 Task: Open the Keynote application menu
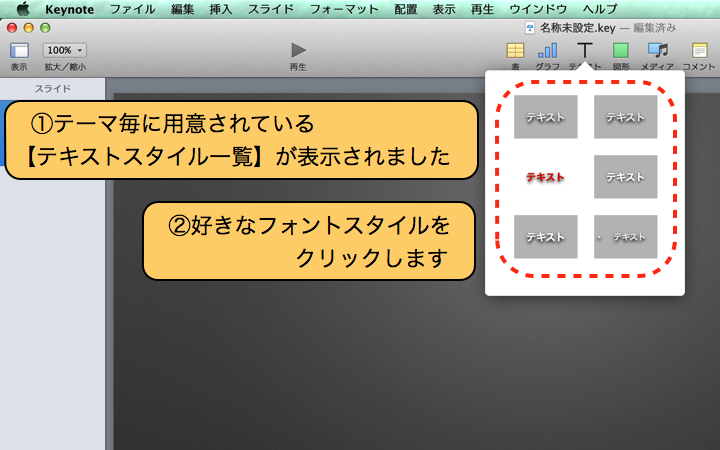tap(70, 9)
